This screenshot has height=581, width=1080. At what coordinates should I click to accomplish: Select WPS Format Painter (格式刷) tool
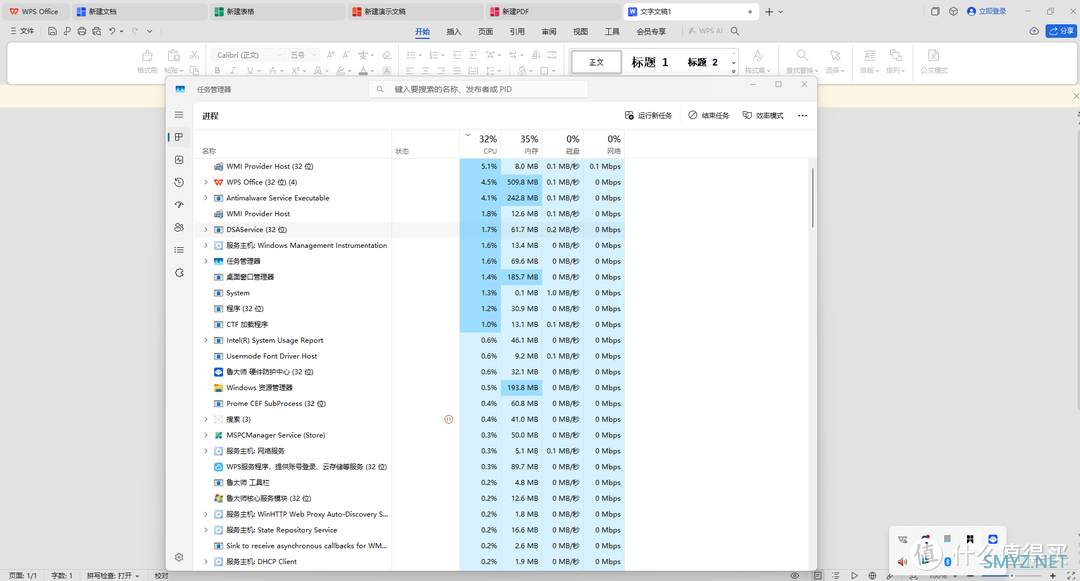147,61
